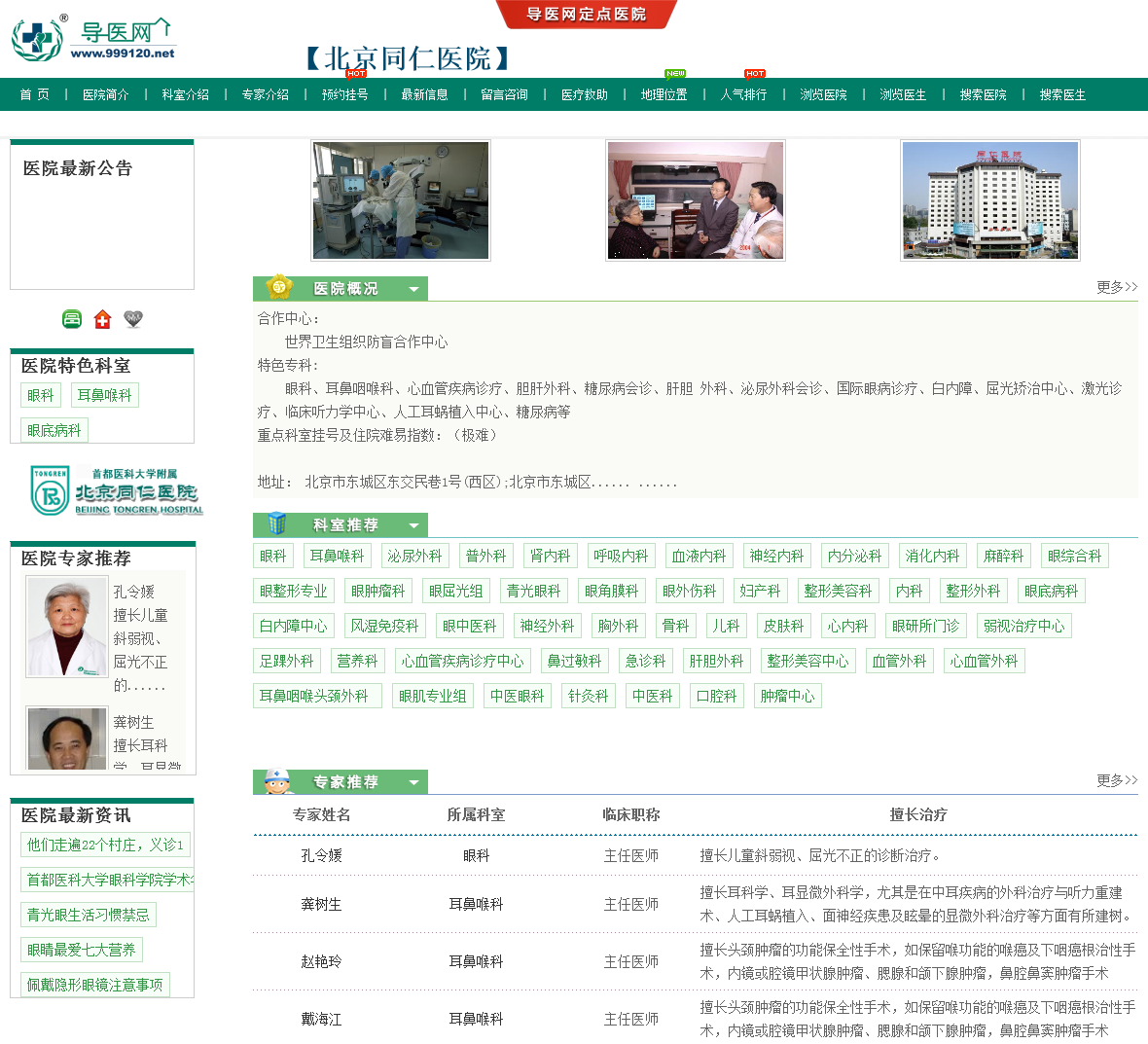Click the yellow badge icon beside 医院概况
The image size is (1148, 1044).
[279, 287]
